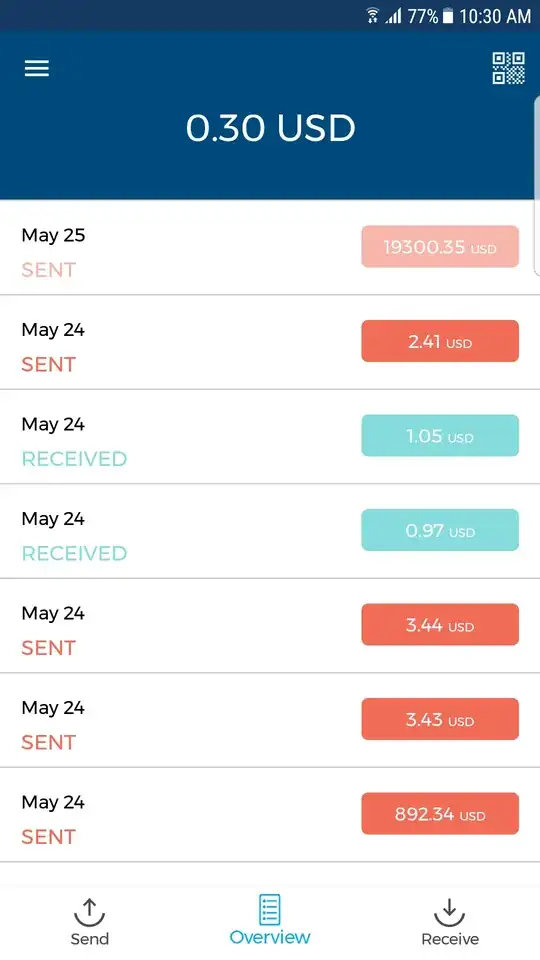Tap the Send upload arrow icon
Image resolution: width=540 pixels, height=960 pixels.
(89, 912)
